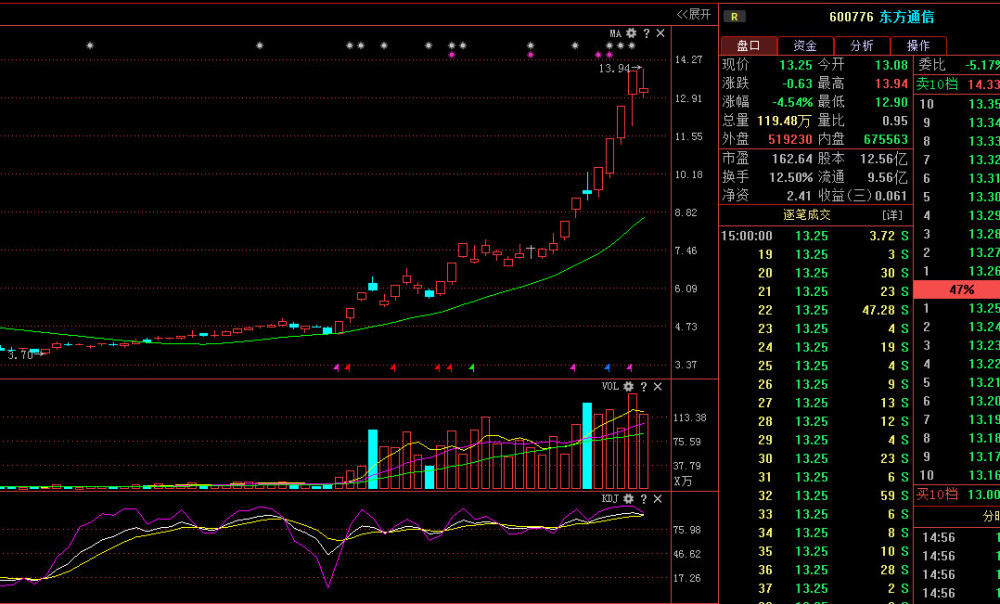Open the VOL indicator settings gear
Viewport: 1000px width, 604px height.
click(x=628, y=386)
